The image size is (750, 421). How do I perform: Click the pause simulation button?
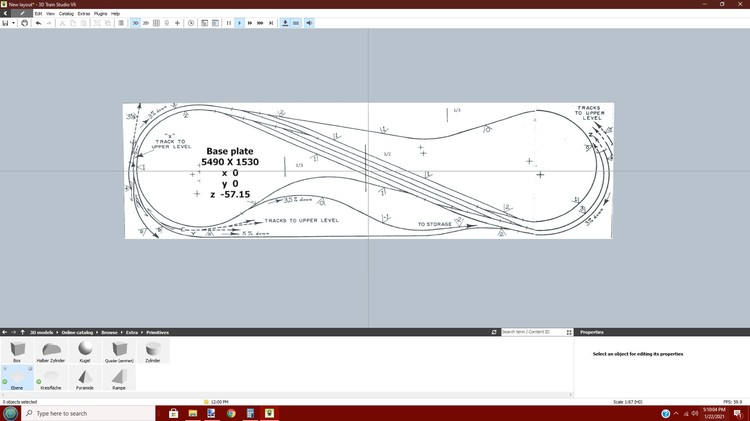228,22
